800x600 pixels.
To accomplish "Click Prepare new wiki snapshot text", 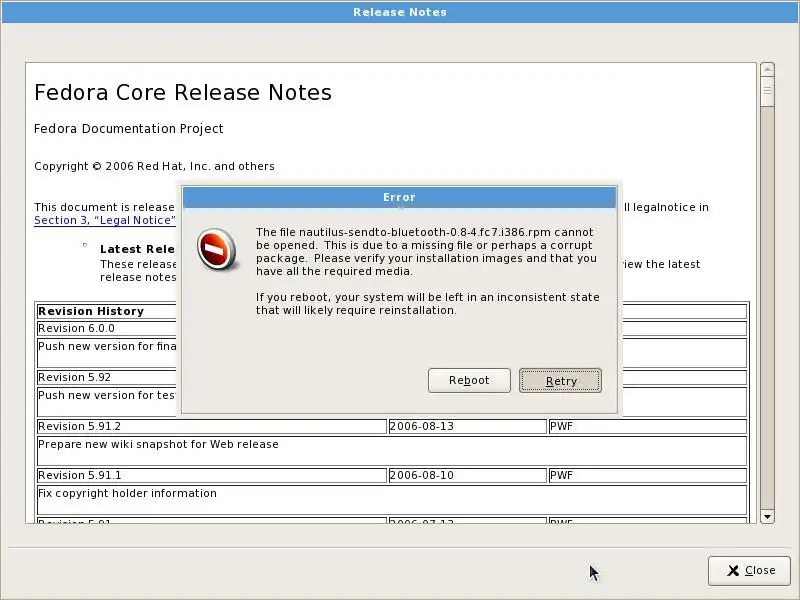I will coord(158,444).
